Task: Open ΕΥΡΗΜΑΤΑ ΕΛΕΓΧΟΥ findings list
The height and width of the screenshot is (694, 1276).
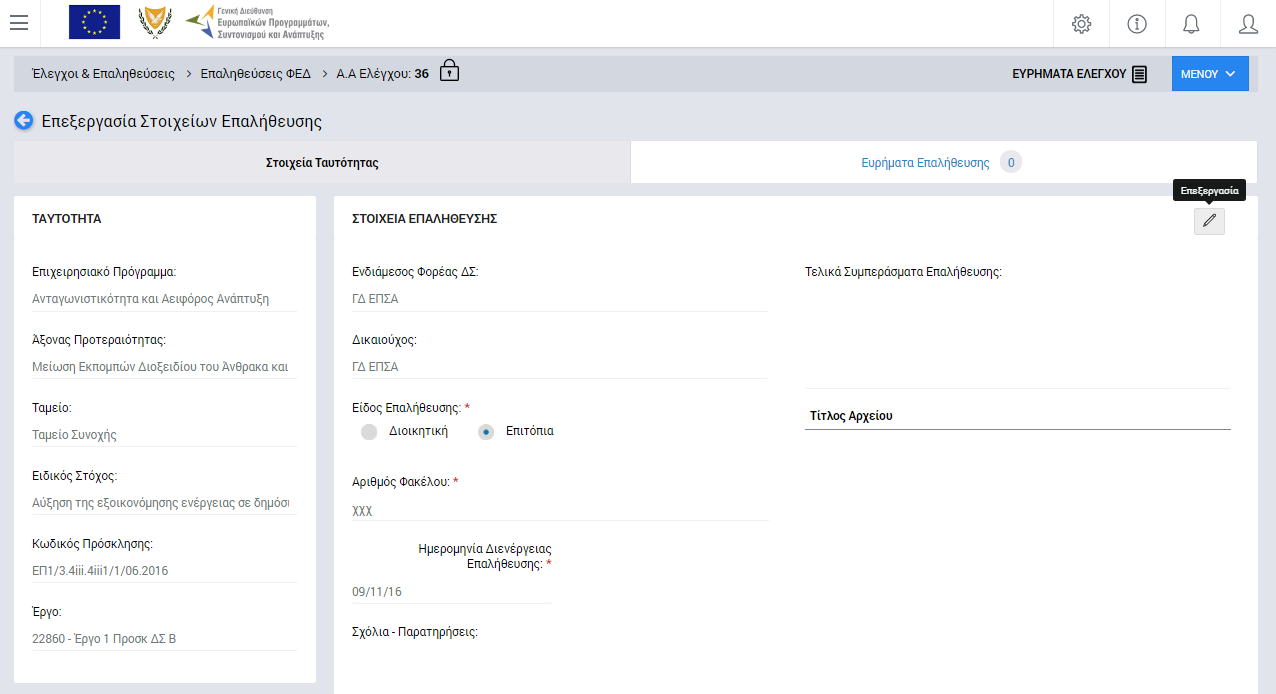Action: (1079, 74)
